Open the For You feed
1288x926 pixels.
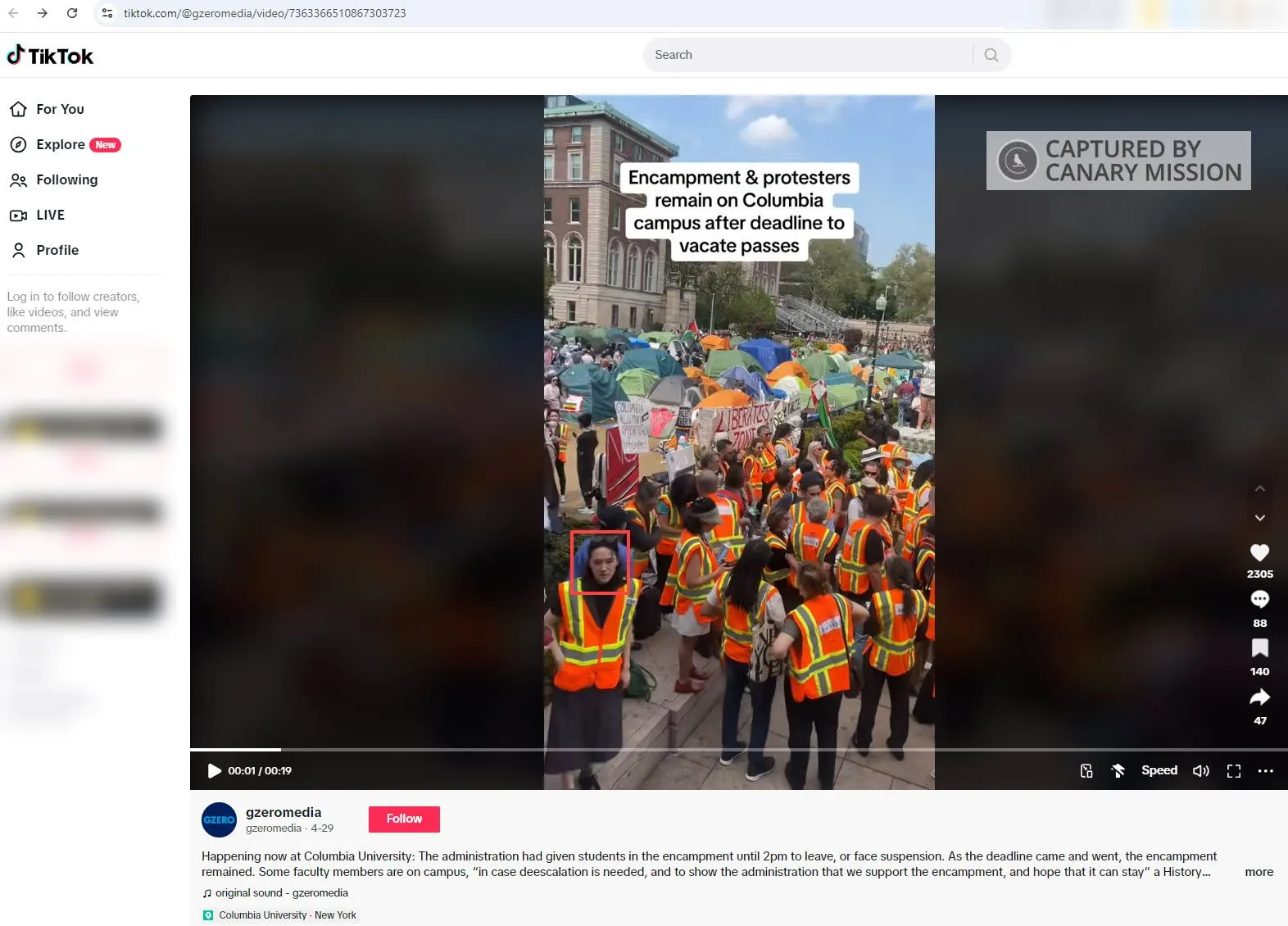click(60, 109)
